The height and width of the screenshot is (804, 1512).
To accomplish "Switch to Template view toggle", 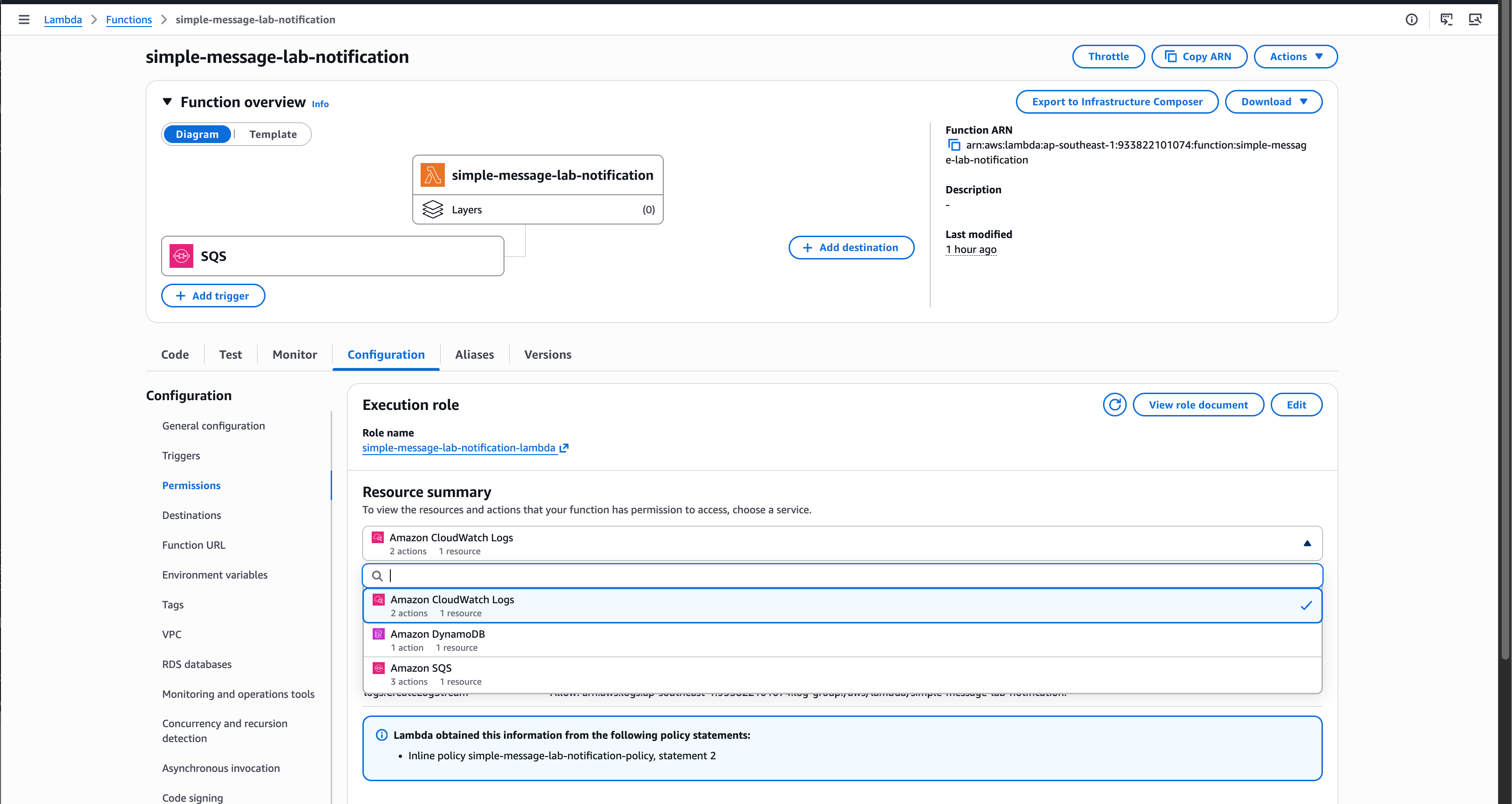I will point(273,134).
